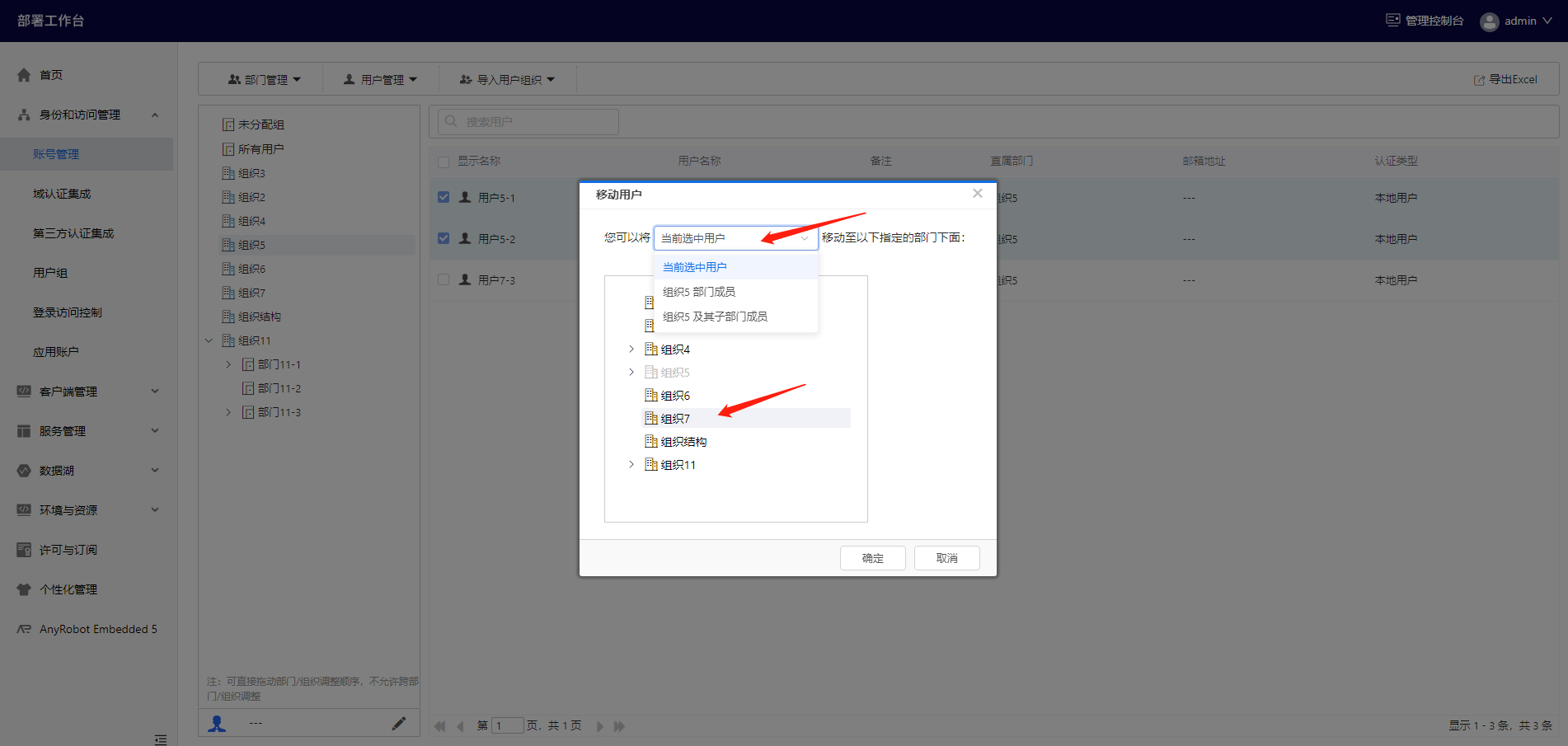Open the admin account menu
This screenshot has height=746, width=1568.
click(1516, 21)
